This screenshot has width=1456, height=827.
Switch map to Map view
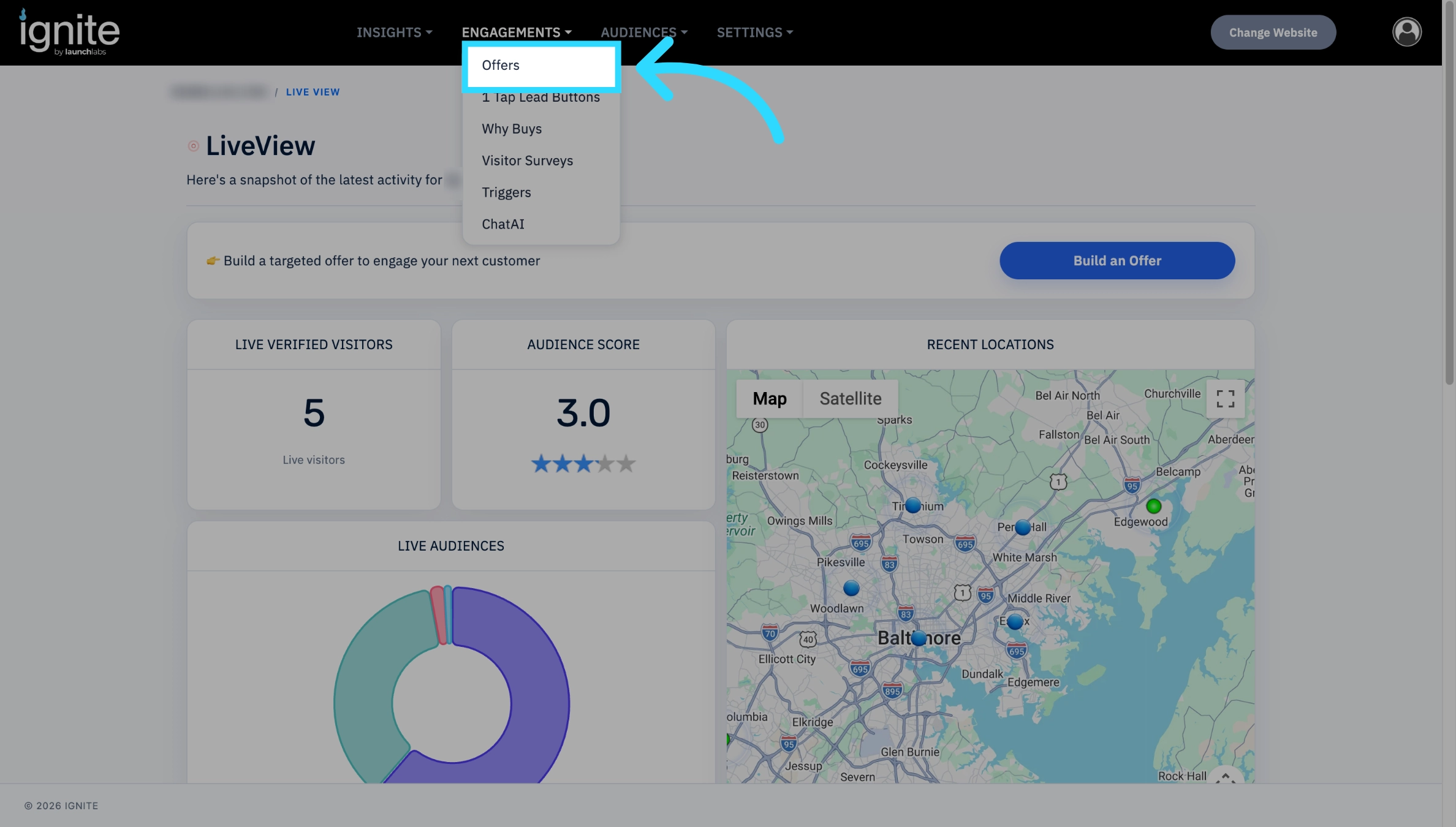pos(770,399)
